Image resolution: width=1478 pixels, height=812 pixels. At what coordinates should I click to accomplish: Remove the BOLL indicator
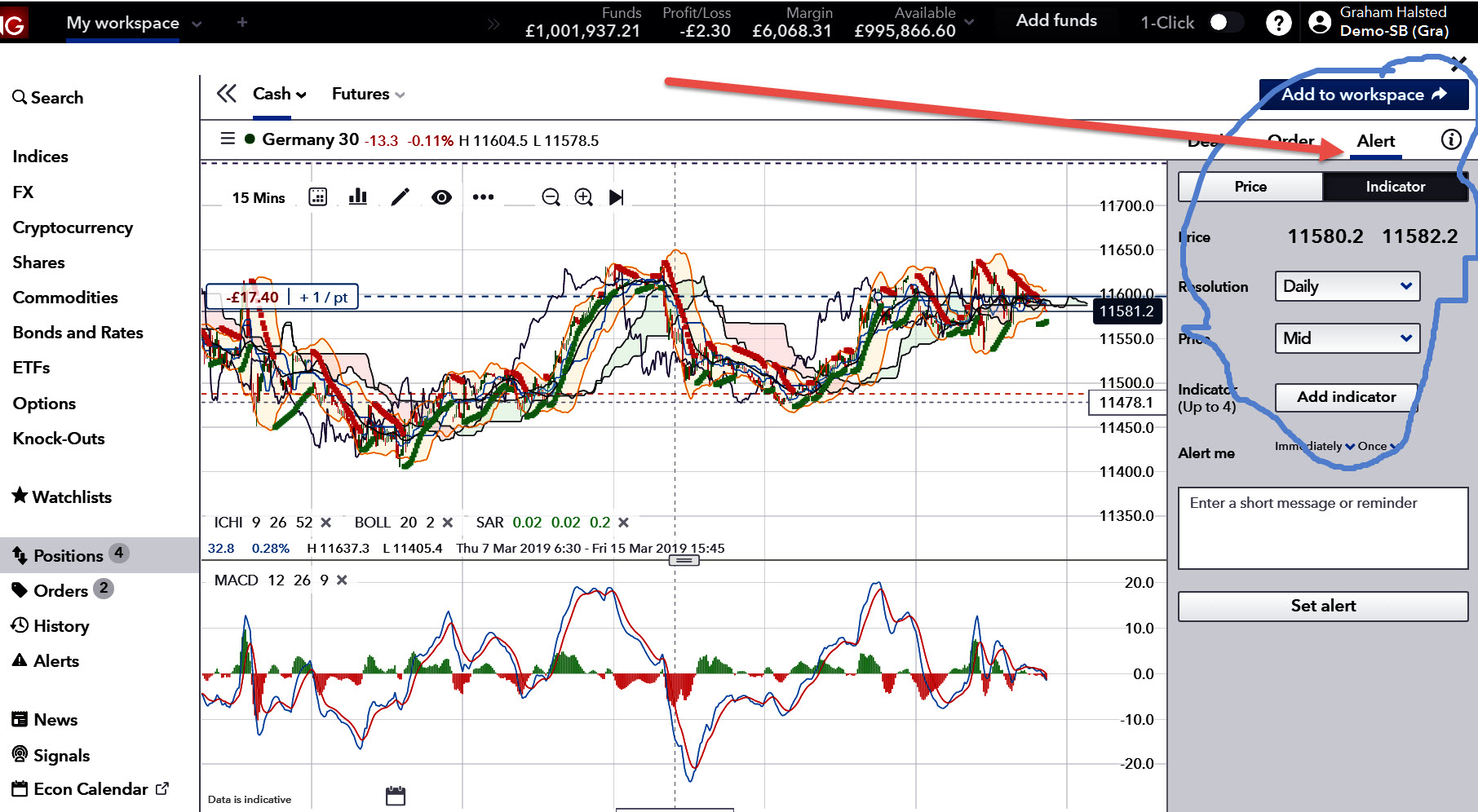pyautogui.click(x=447, y=523)
